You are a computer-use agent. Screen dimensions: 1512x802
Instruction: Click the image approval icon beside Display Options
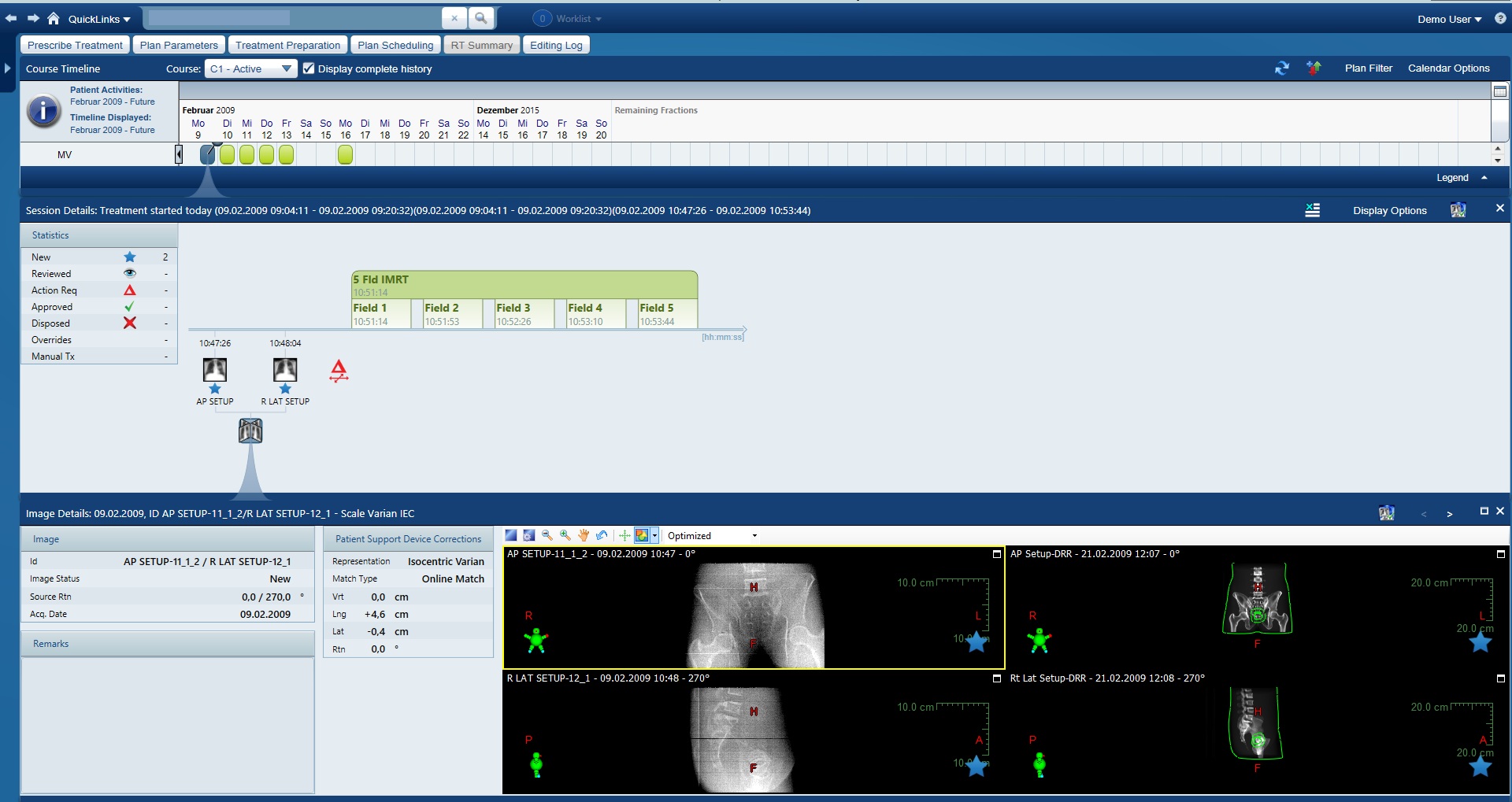tap(1458, 209)
